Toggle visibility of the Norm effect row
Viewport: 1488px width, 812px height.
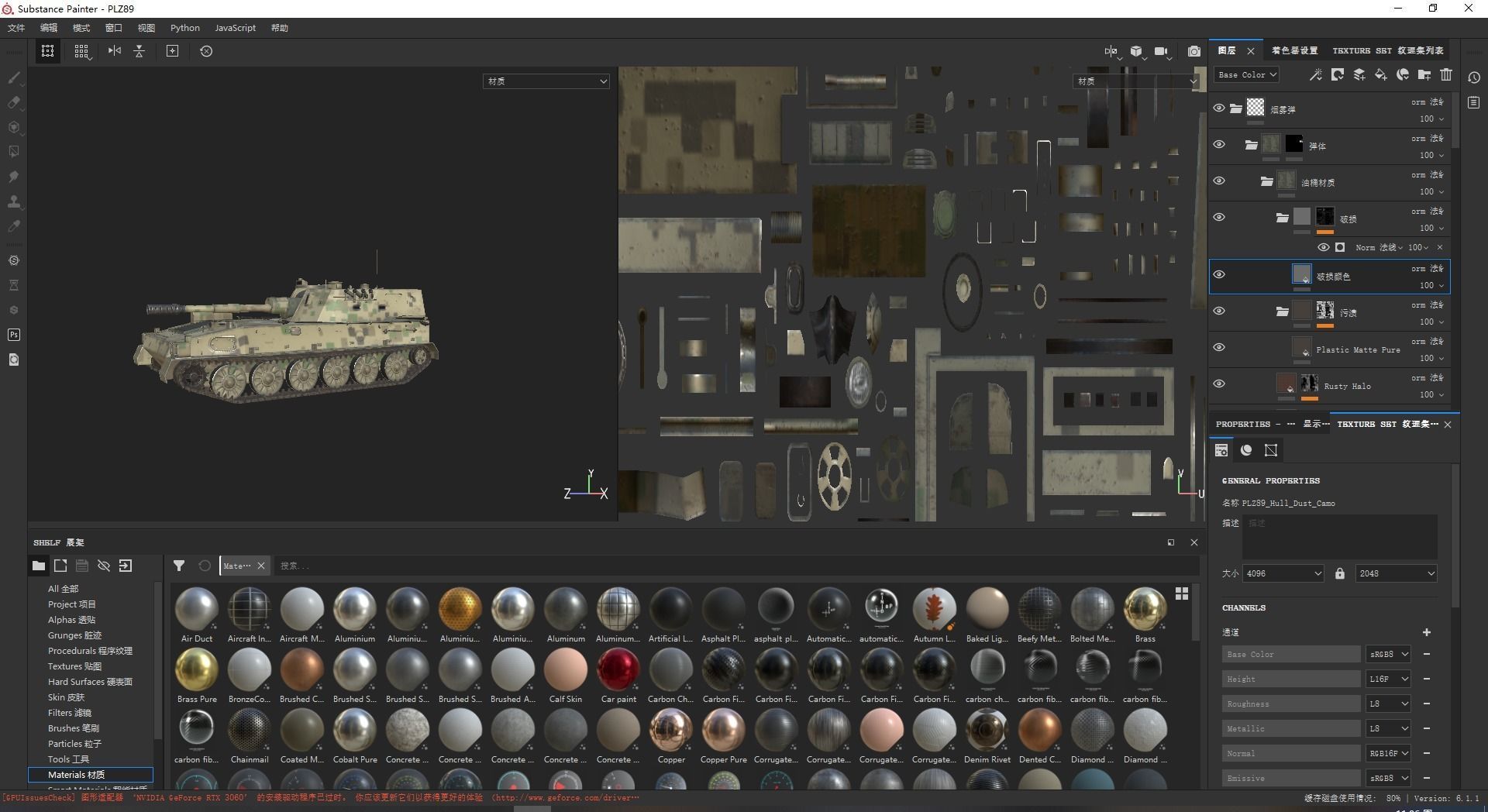click(1323, 247)
